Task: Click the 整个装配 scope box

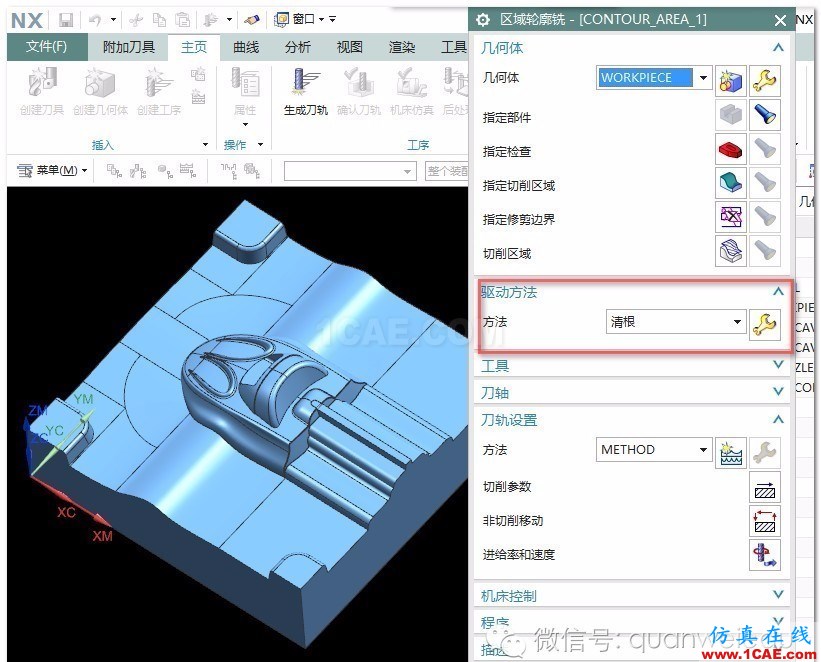Action: [x=447, y=171]
